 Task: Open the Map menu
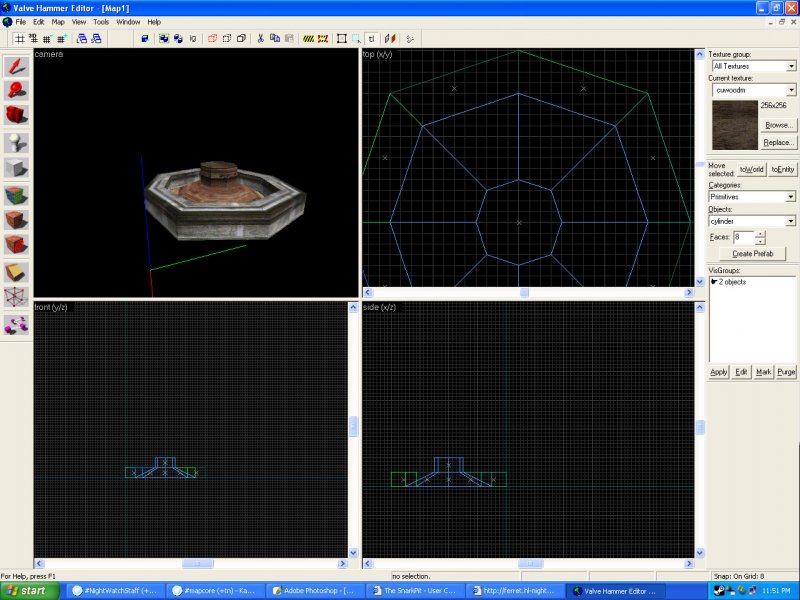click(x=58, y=21)
